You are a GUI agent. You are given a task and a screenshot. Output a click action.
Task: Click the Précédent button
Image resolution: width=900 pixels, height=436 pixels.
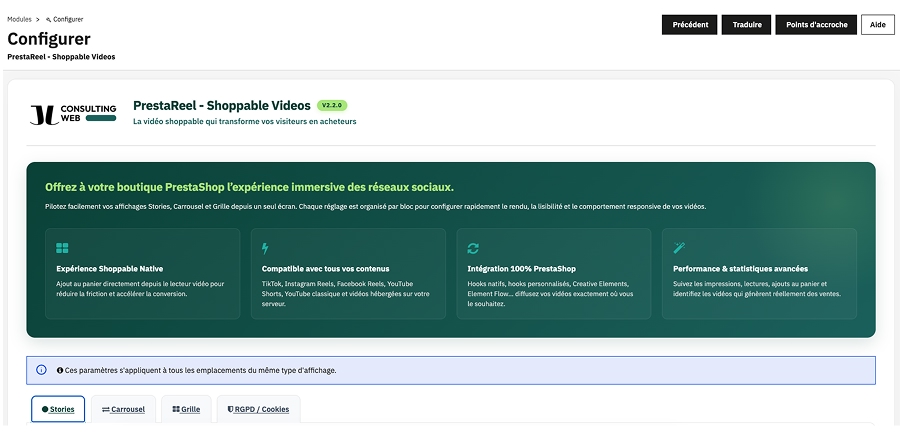coord(689,25)
